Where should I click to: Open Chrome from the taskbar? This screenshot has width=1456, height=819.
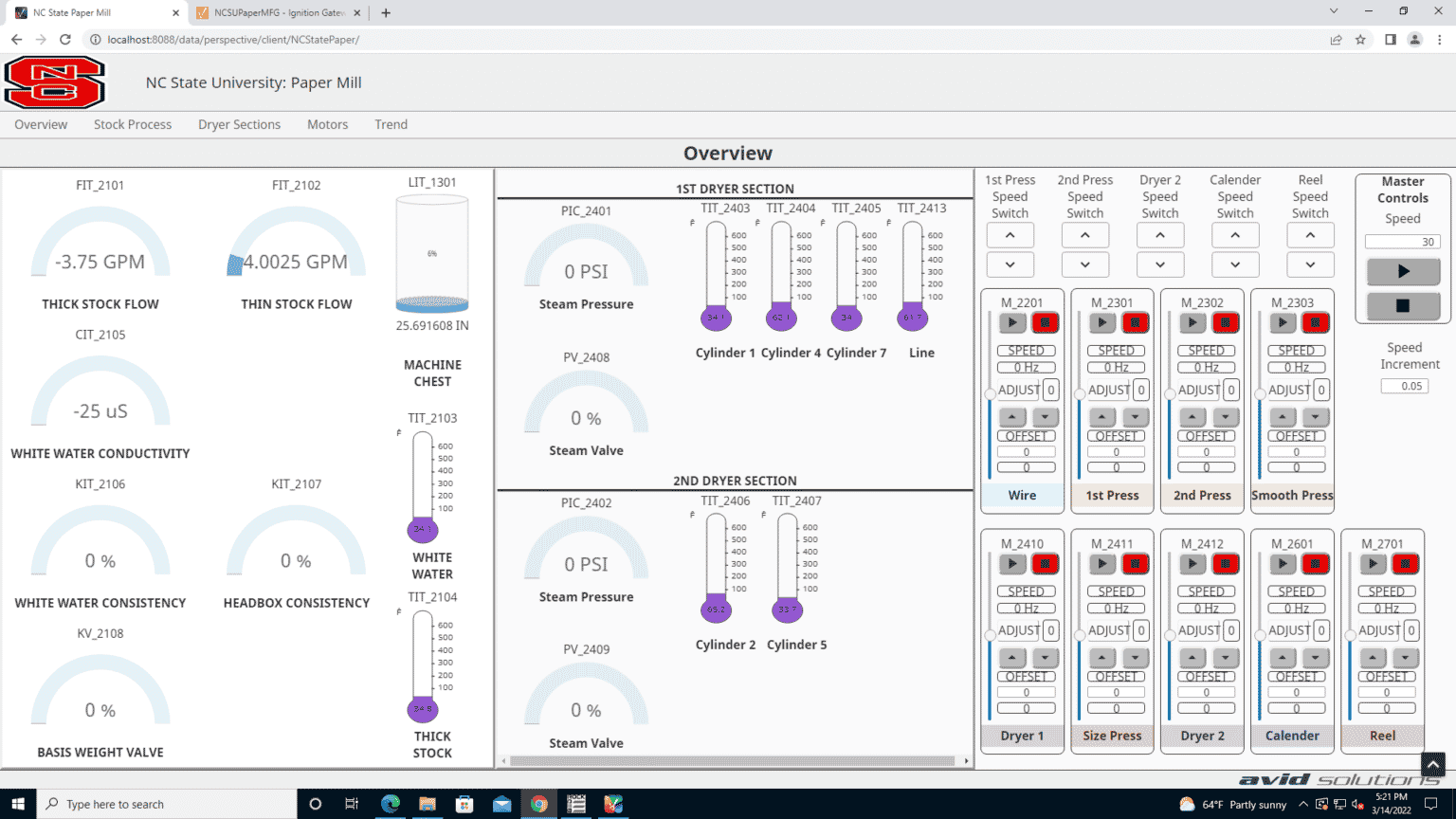[x=538, y=803]
